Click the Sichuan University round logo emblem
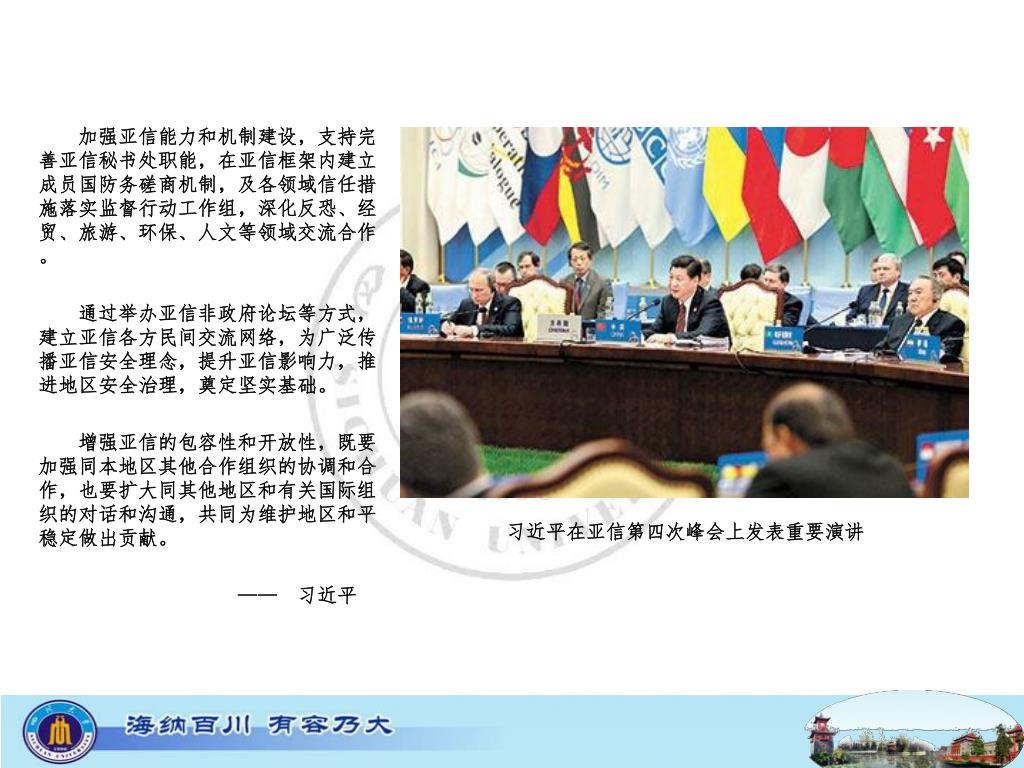The height and width of the screenshot is (768, 1024). 59,731
